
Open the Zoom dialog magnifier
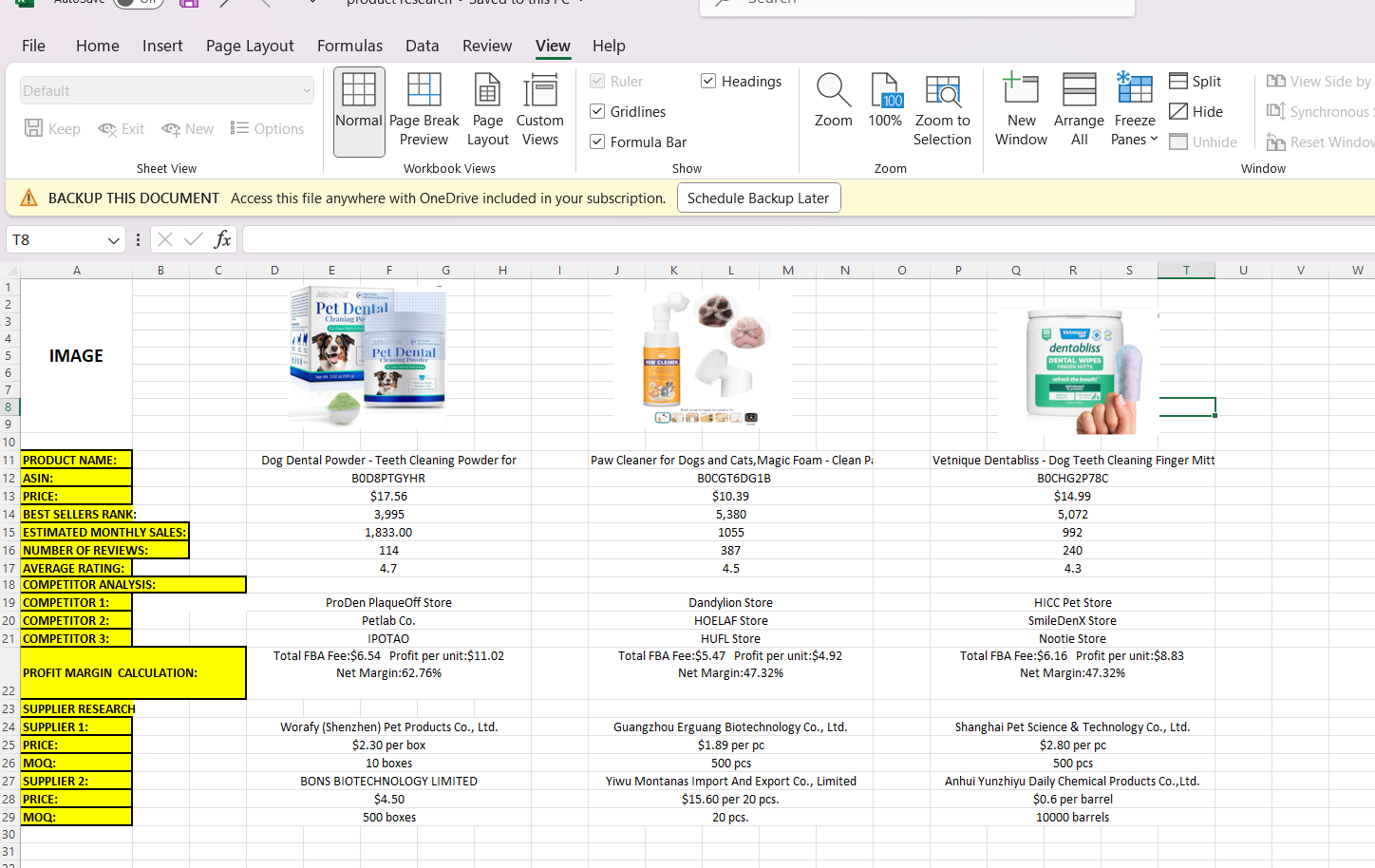[x=834, y=101]
